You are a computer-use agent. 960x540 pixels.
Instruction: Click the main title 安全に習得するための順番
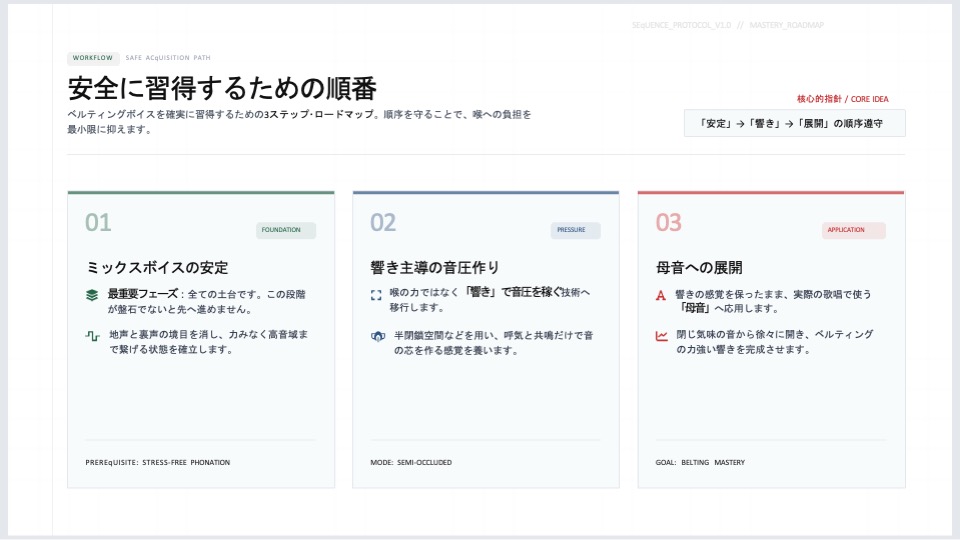(x=222, y=88)
